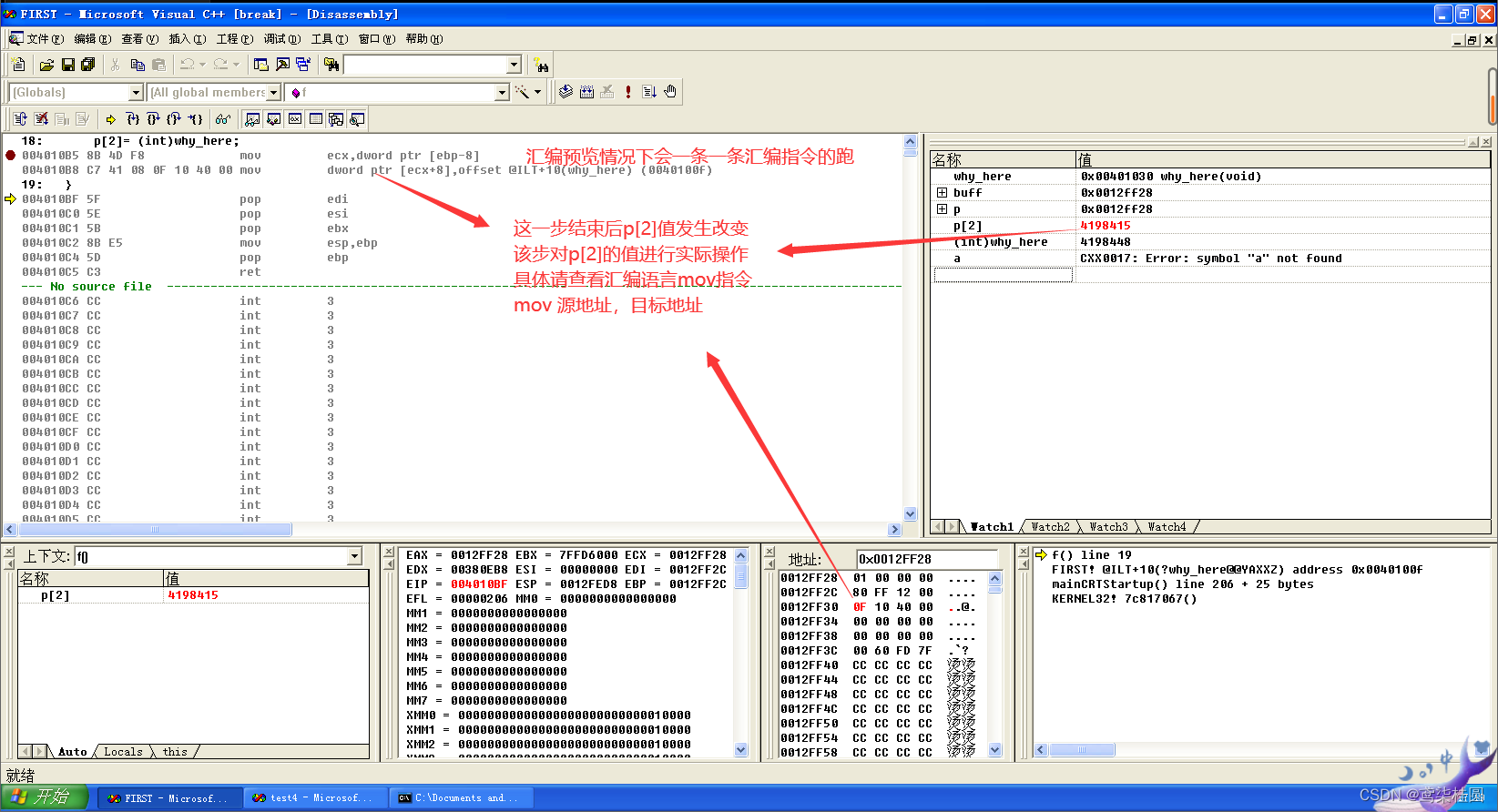
Task: Click the memory address field 0x0012FF28
Action: click(x=926, y=559)
